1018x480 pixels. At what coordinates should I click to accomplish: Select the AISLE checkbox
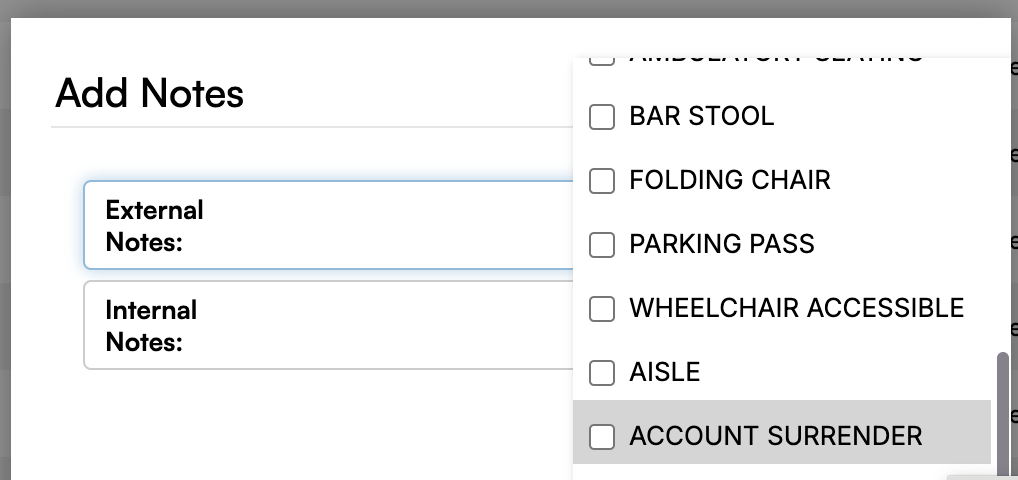pyautogui.click(x=602, y=373)
